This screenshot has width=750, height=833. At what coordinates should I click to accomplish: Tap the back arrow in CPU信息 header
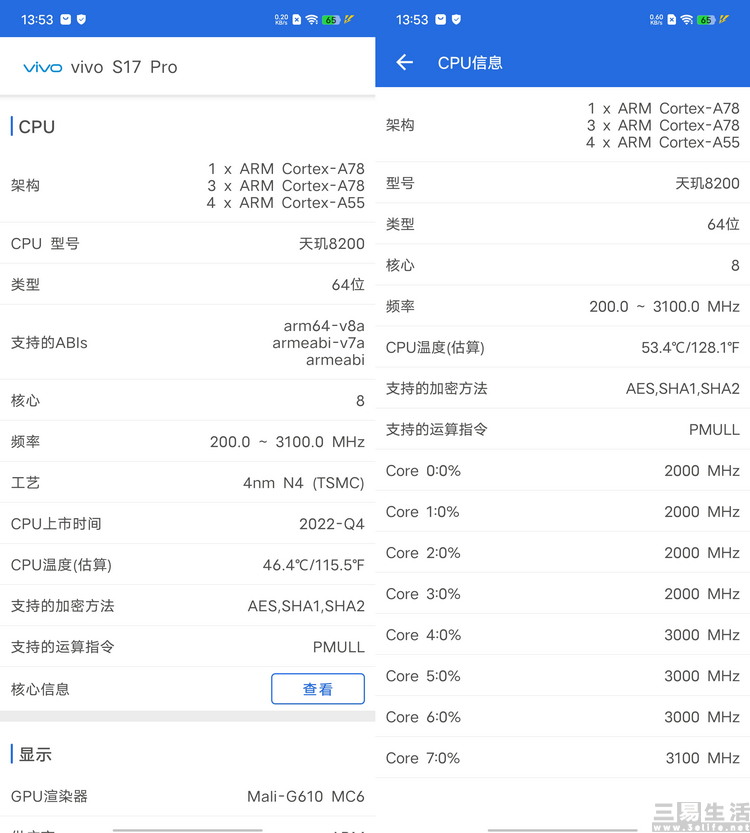point(404,62)
